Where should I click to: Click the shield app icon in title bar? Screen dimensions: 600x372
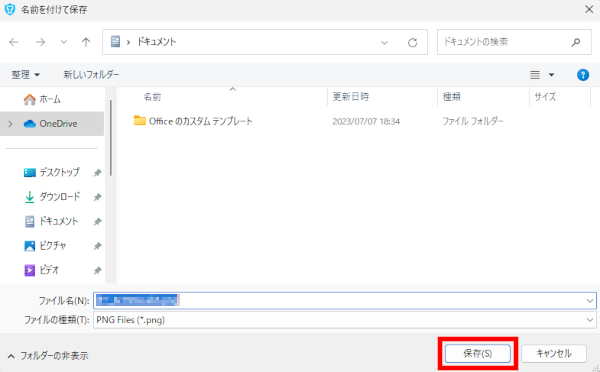click(10, 9)
